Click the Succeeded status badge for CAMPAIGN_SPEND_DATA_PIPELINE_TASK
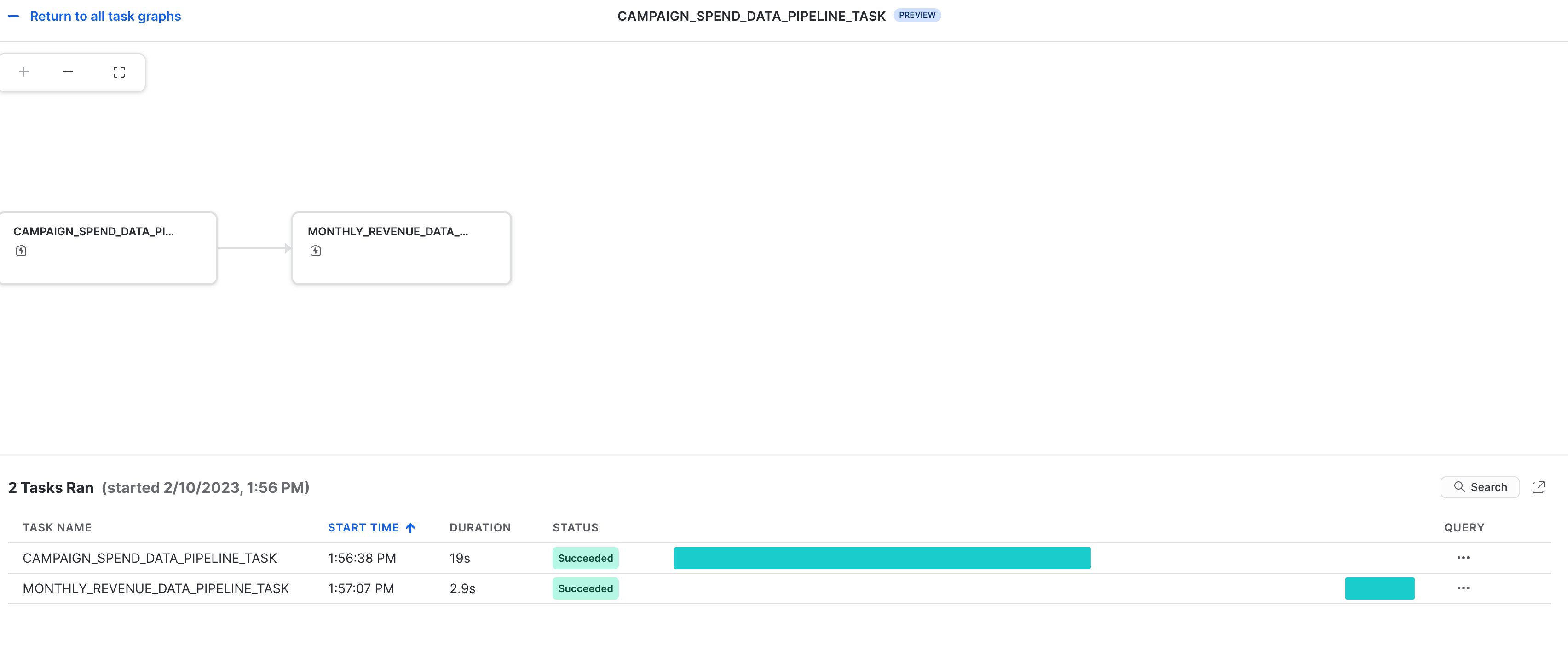This screenshot has width=1568, height=651. click(585, 558)
